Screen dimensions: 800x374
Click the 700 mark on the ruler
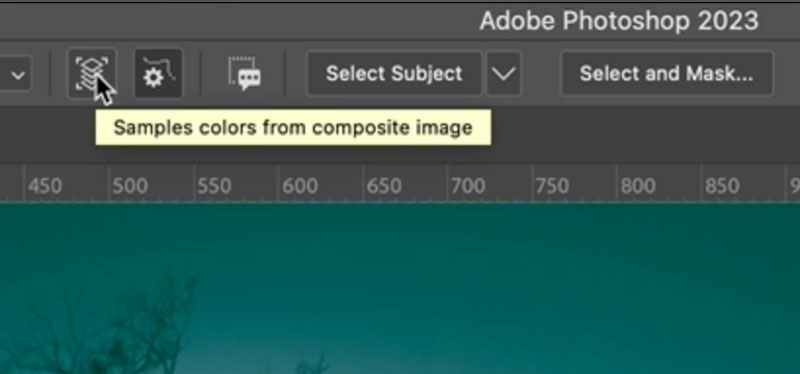point(468,186)
